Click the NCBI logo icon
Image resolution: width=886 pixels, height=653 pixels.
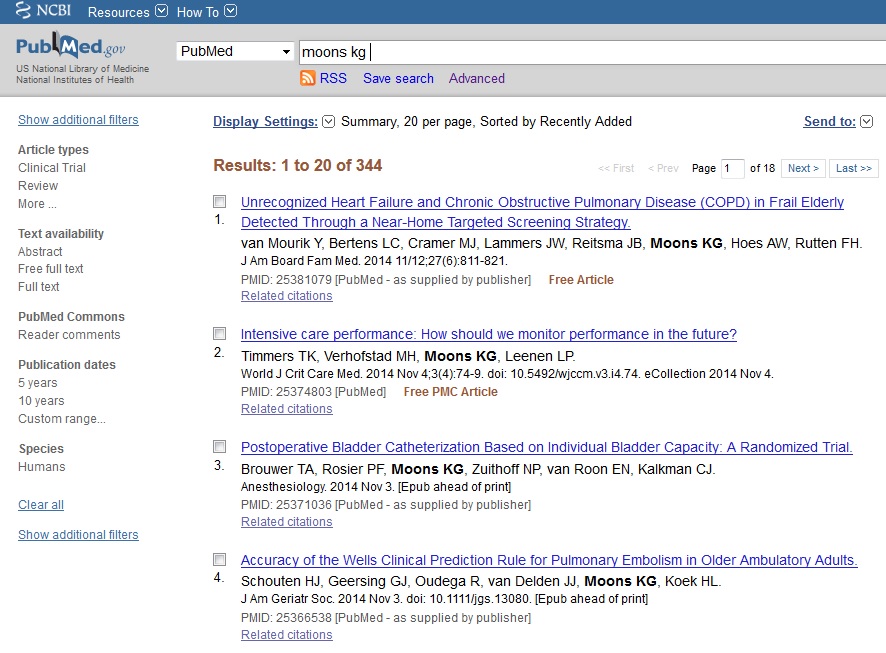coord(43,10)
